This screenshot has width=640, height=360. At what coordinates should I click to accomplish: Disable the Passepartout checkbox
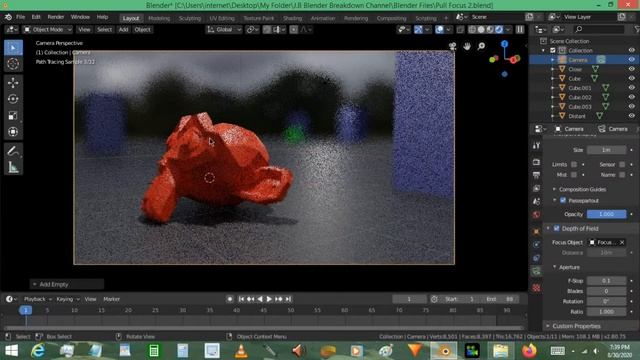[x=563, y=200]
